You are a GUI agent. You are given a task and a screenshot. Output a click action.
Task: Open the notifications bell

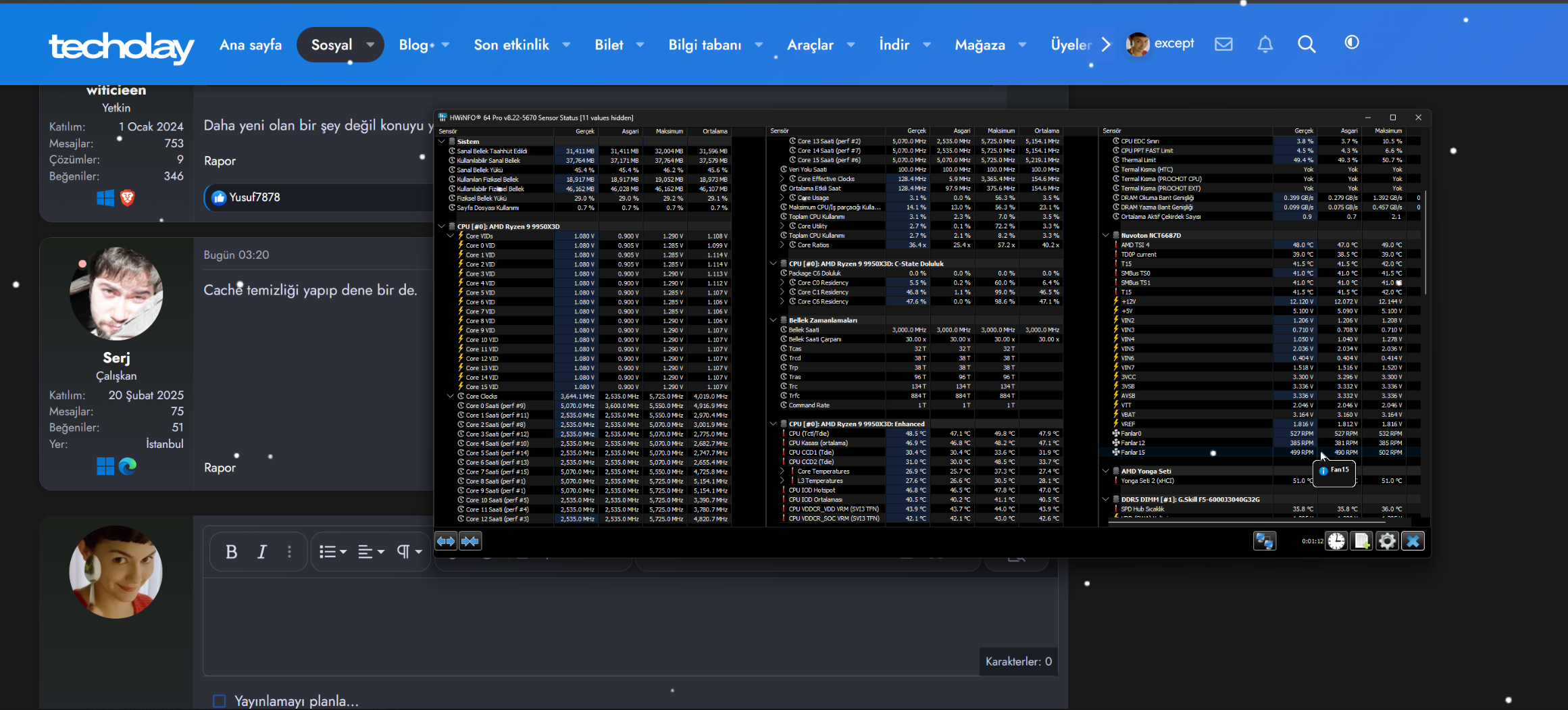(x=1265, y=44)
